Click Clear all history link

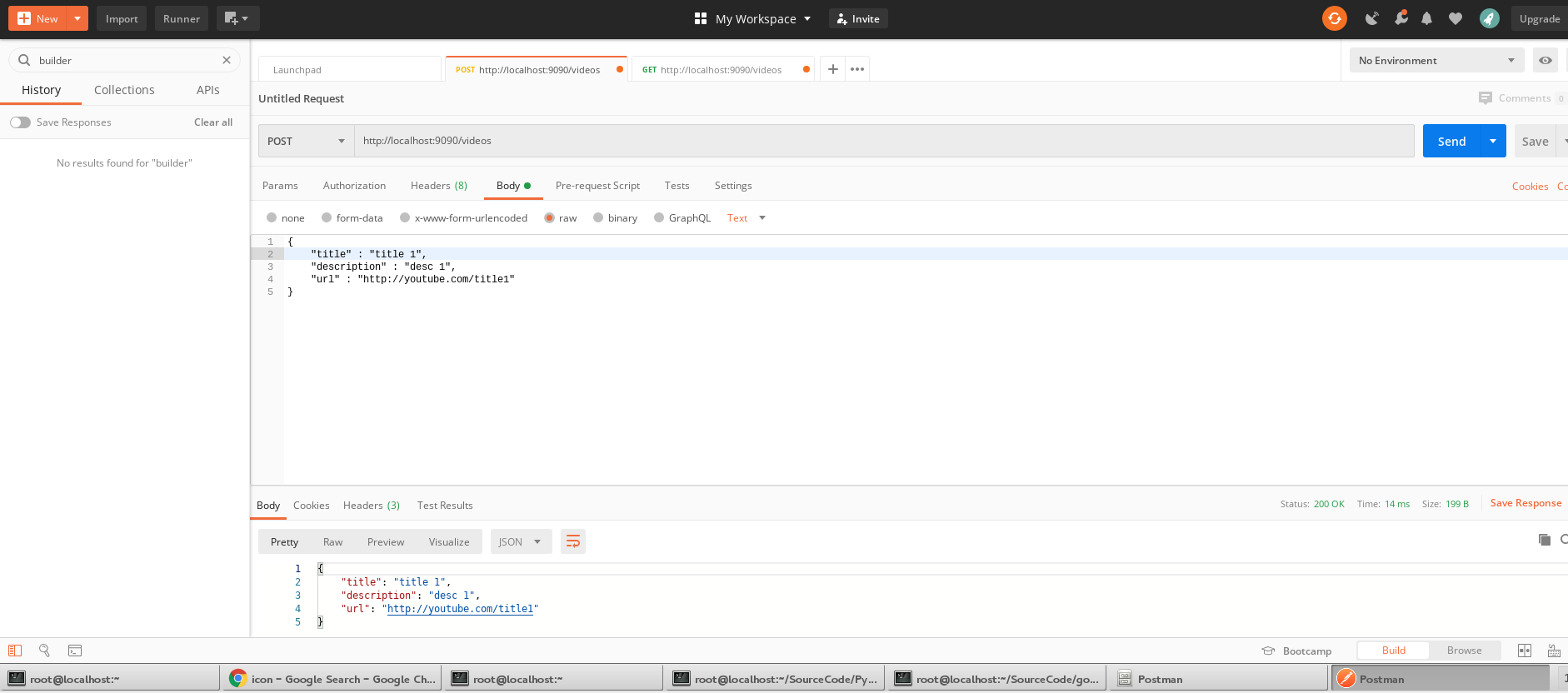point(213,122)
